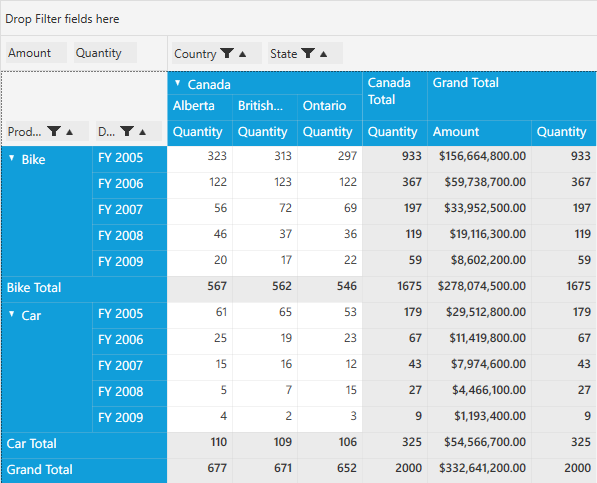Collapse the Bike row group
The image size is (597, 483).
12,158
